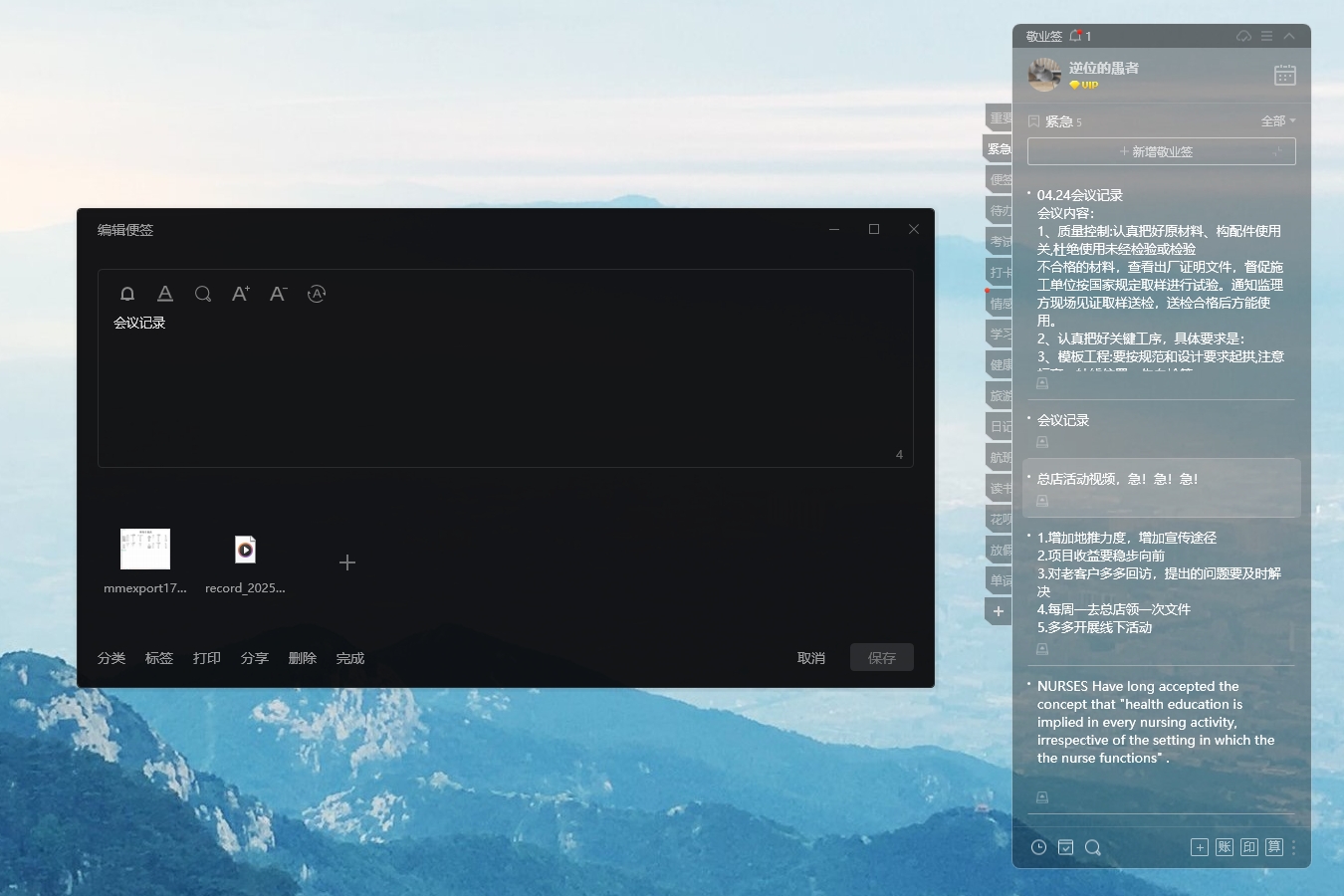The height and width of the screenshot is (896, 1344).
Task: Open the clock timeline icon at panel bottom
Action: click(x=1038, y=847)
